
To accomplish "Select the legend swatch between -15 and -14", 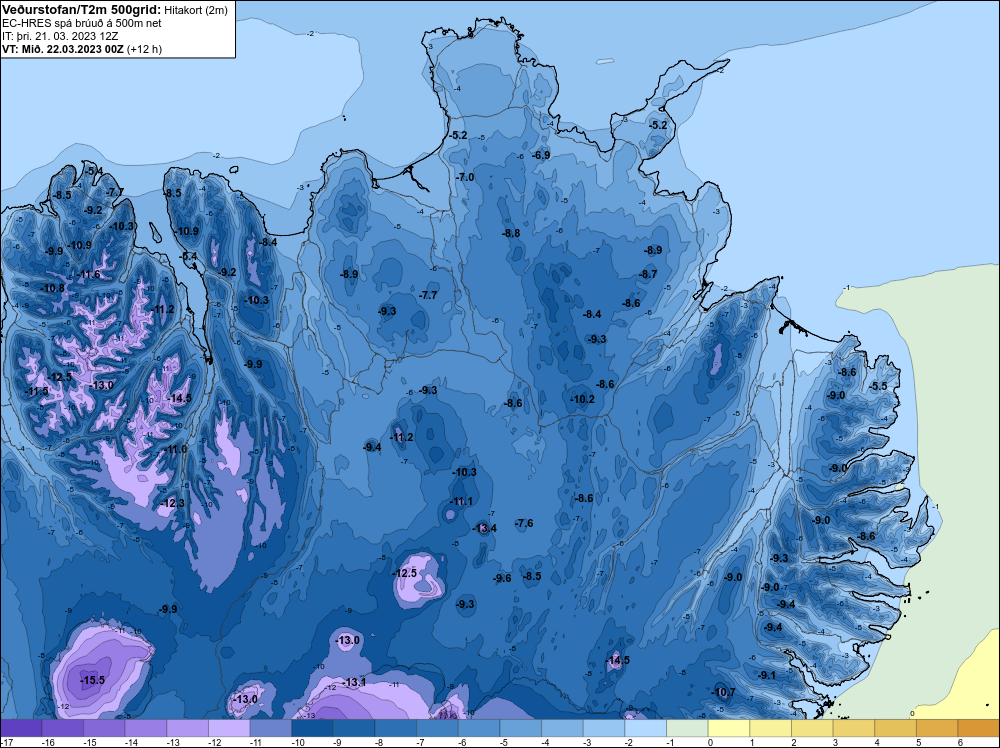I will pyautogui.click(x=105, y=728).
